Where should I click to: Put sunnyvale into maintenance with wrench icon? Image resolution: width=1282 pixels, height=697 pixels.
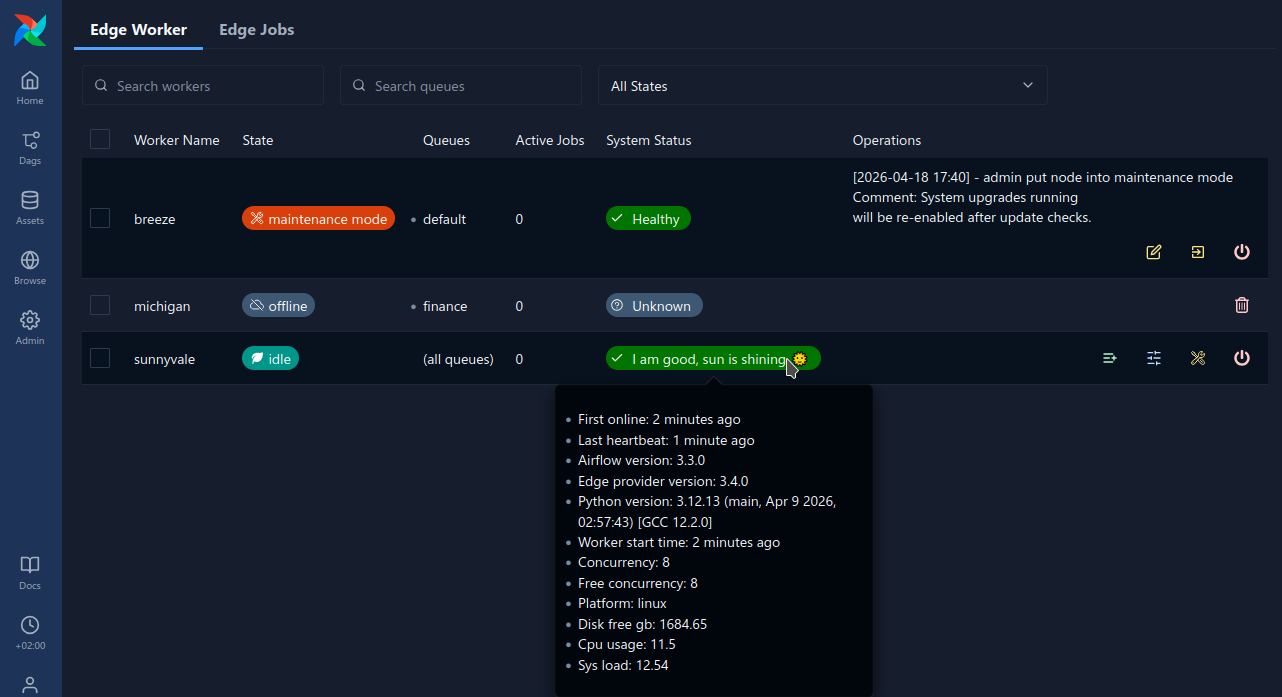(1197, 357)
